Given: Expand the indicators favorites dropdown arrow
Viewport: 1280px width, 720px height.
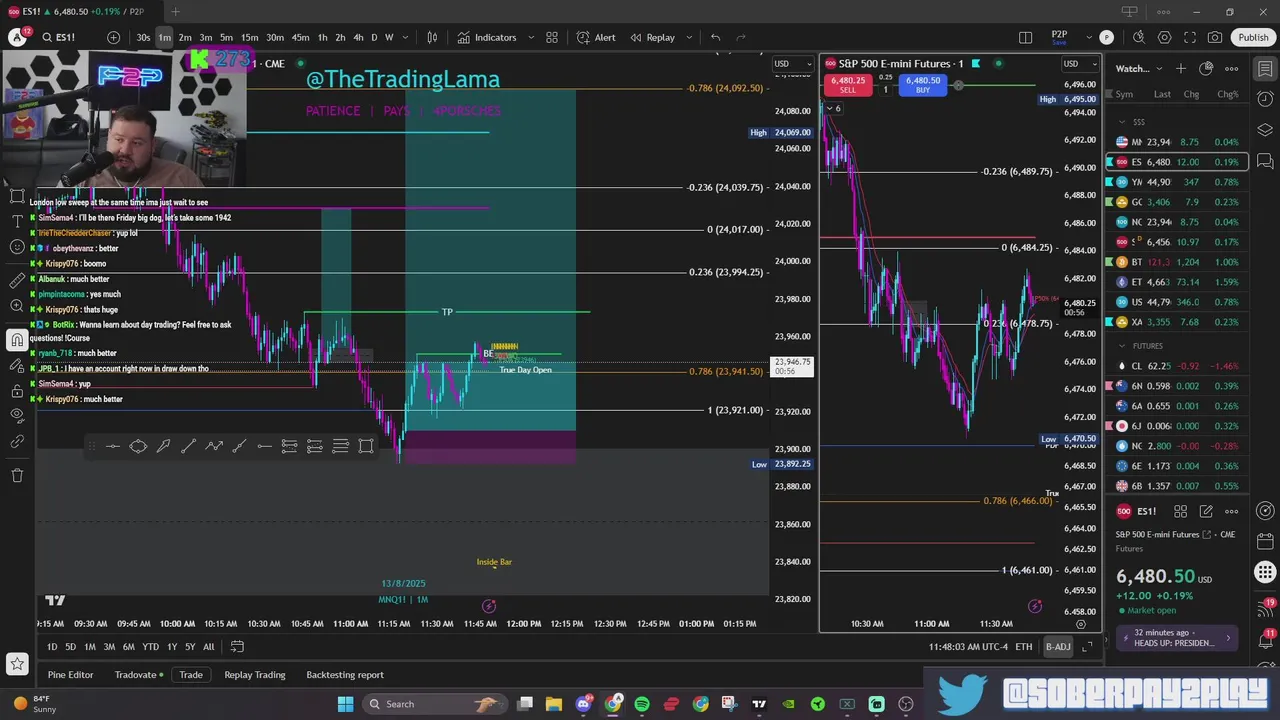Looking at the screenshot, I should [x=530, y=37].
